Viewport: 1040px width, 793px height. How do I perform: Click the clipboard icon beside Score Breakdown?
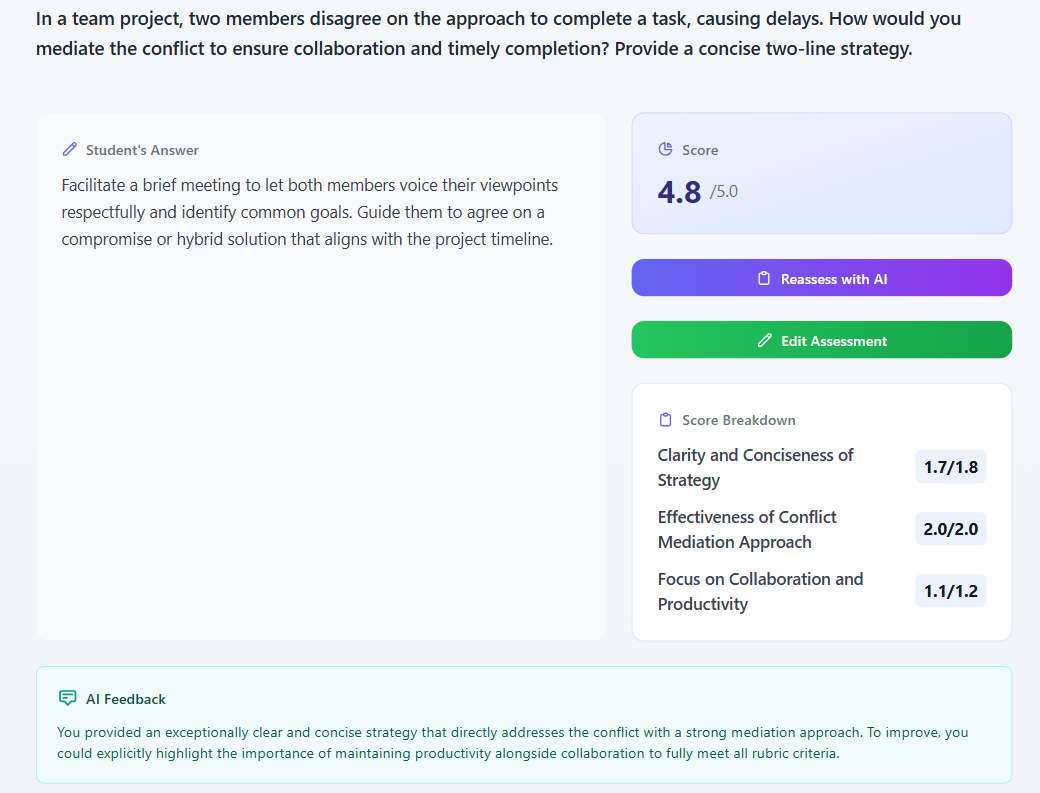click(x=665, y=420)
